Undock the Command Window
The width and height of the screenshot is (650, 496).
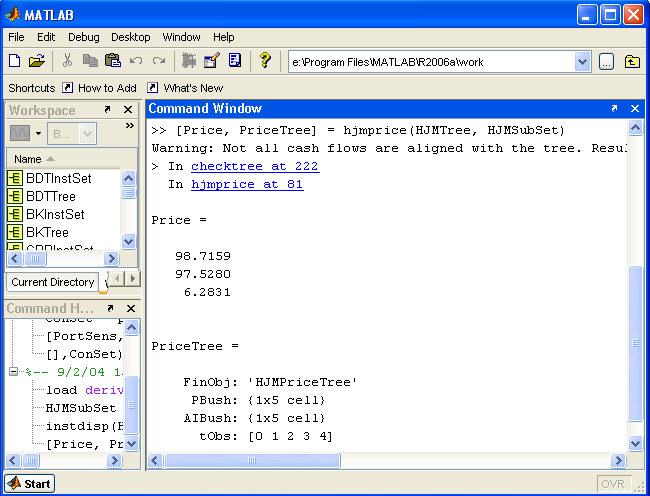[x=614, y=108]
